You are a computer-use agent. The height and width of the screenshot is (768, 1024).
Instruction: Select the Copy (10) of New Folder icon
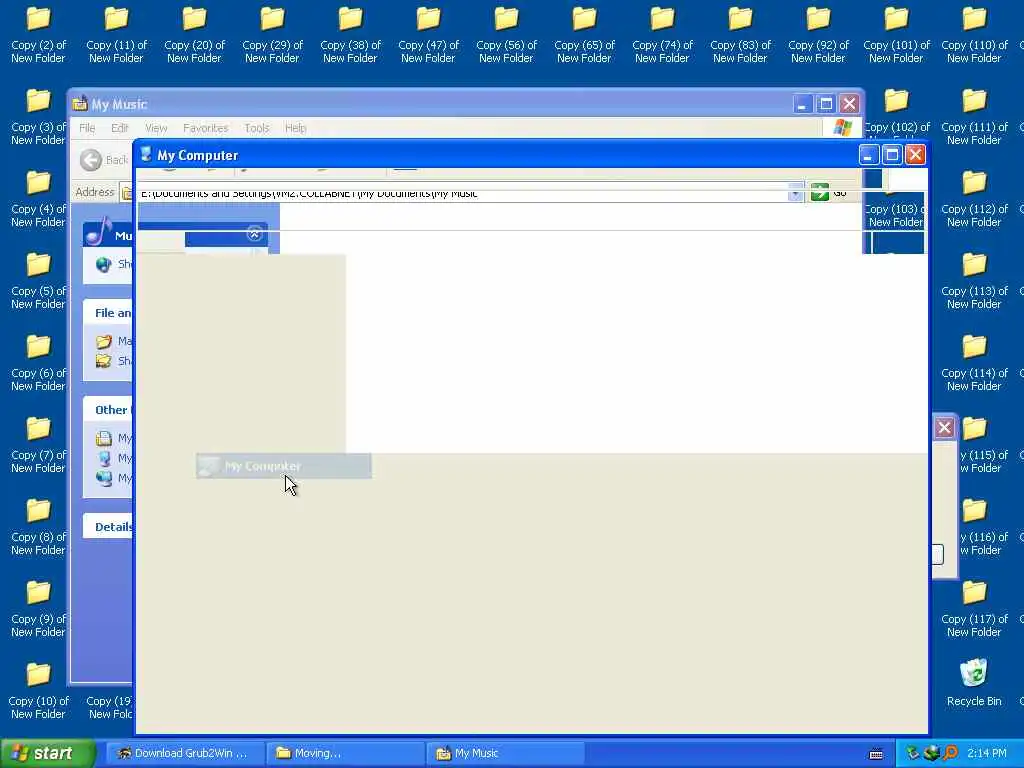click(x=38, y=691)
